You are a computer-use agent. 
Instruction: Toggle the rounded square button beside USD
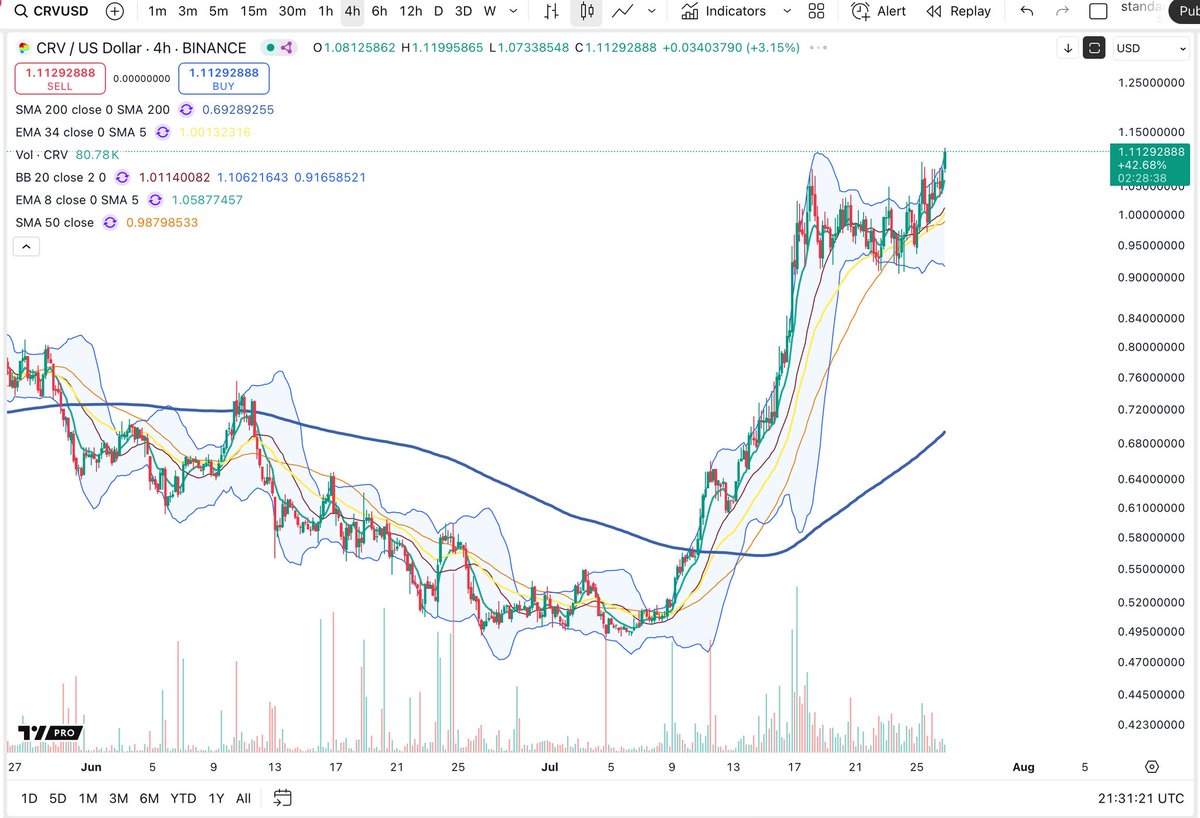coord(1095,48)
